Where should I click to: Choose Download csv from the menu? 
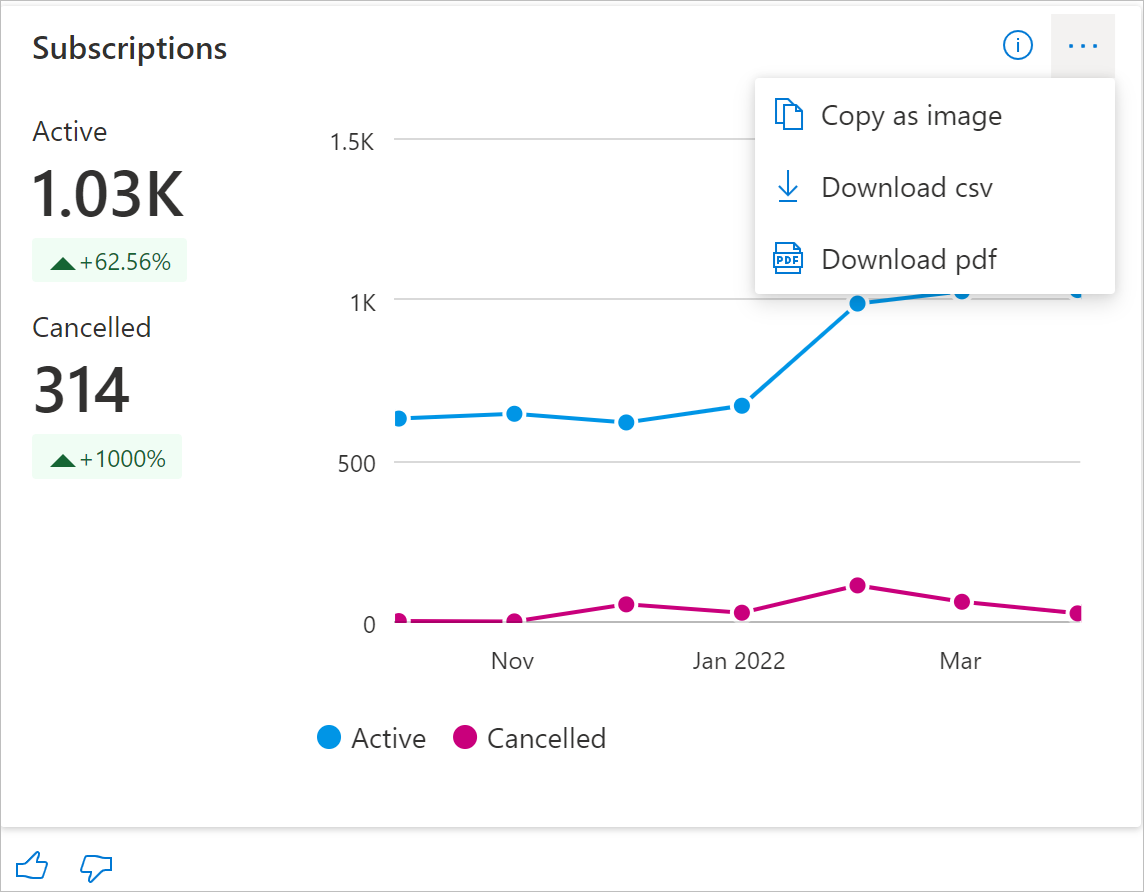pos(907,187)
